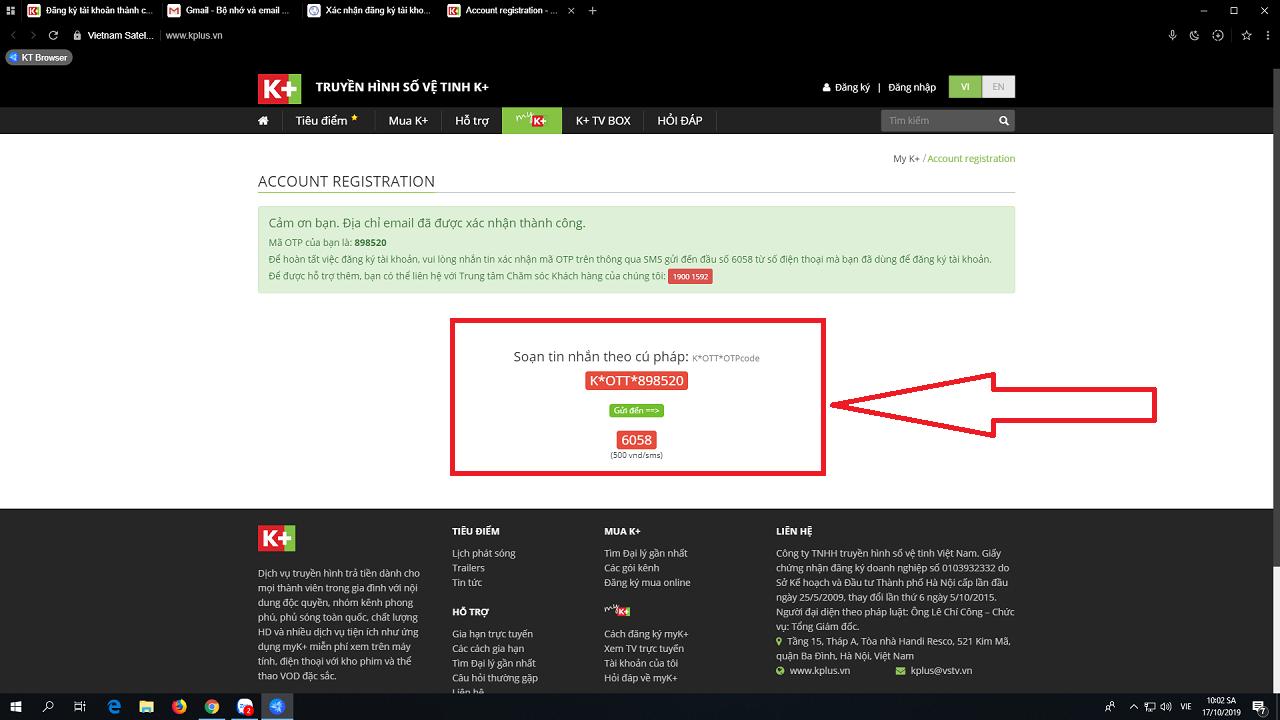Viewport: 1280px width, 720px height.
Task: Click the green 'Gửi đến ==>' button
Action: point(636,411)
